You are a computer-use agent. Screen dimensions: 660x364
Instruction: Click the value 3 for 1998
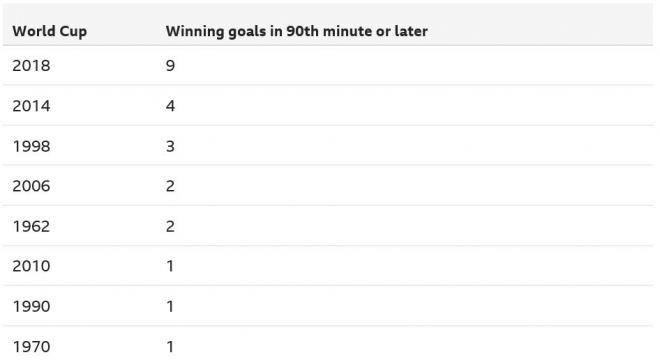pos(170,146)
